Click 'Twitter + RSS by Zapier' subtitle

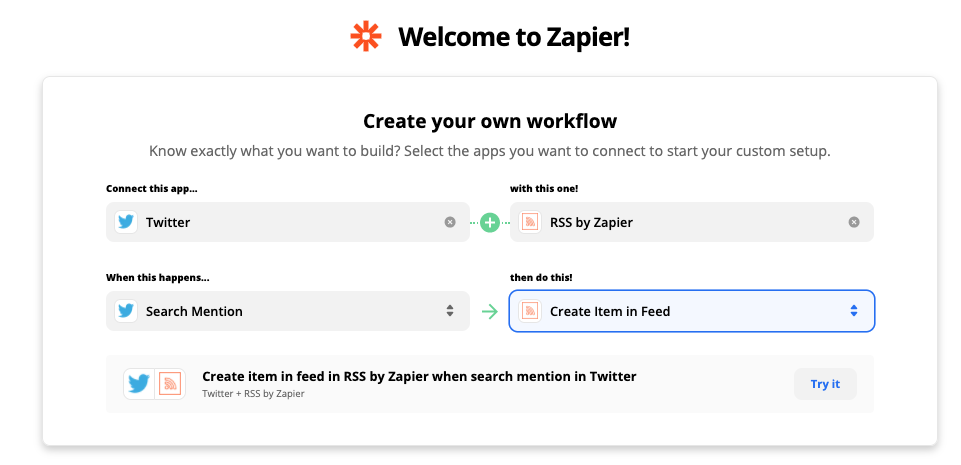point(253,393)
